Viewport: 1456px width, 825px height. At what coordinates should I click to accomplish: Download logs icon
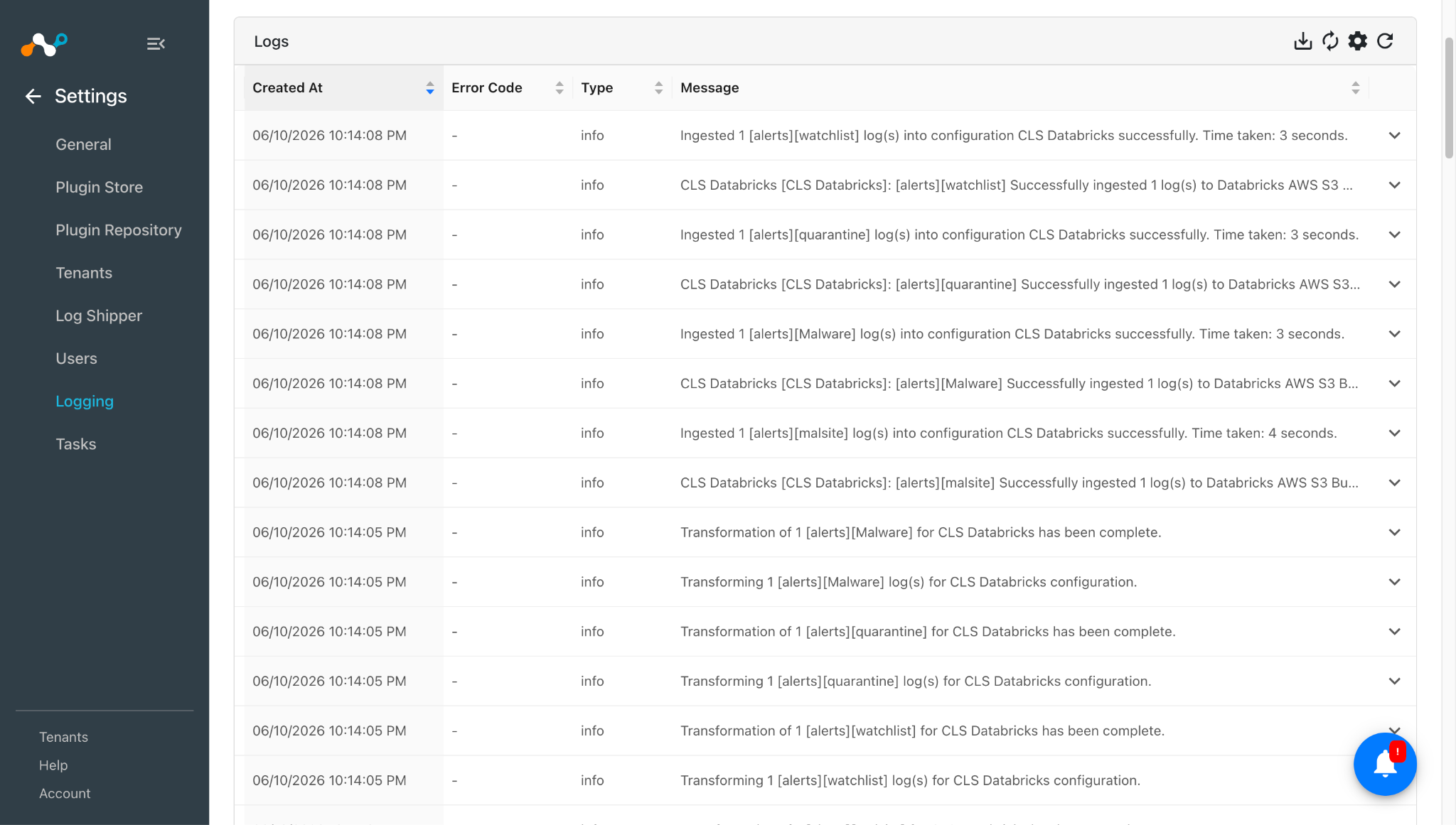(x=1302, y=41)
